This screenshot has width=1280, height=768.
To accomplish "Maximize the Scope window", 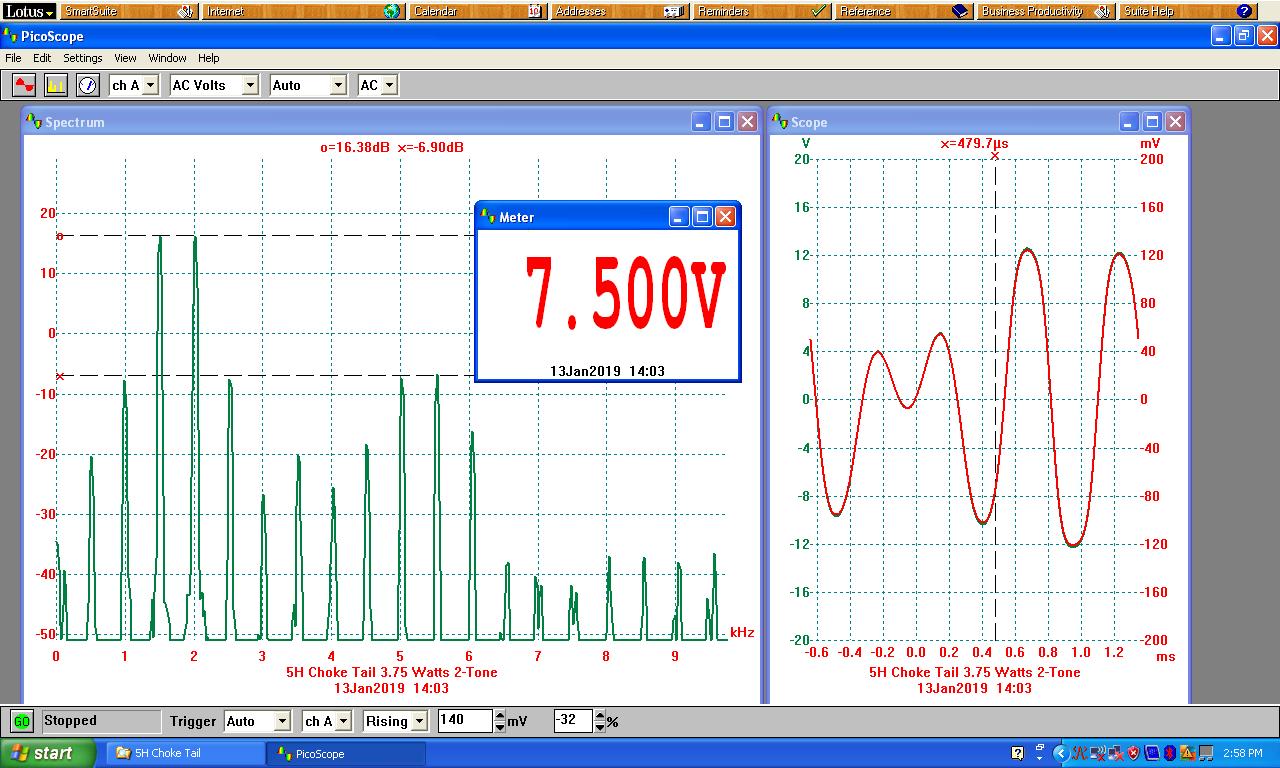I will point(1152,122).
